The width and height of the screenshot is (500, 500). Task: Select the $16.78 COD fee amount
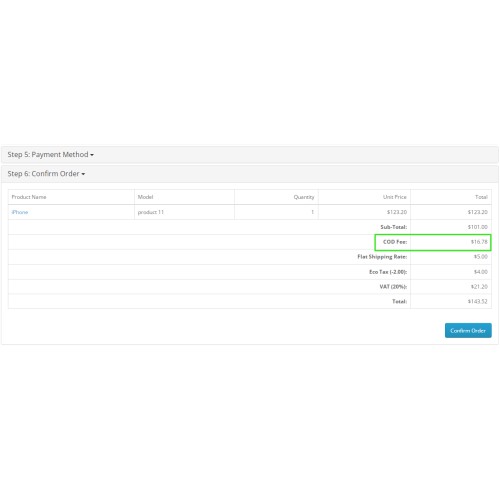[x=479, y=242]
